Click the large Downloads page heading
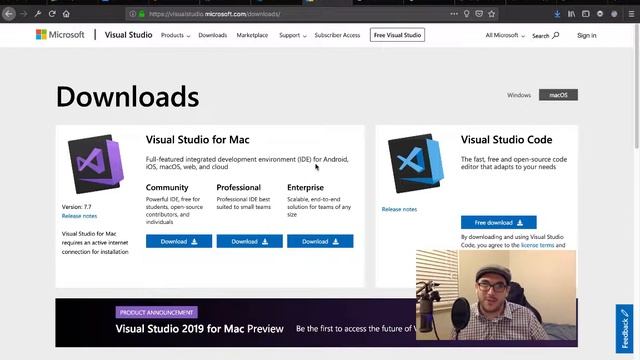The width and height of the screenshot is (640, 360). 127,97
